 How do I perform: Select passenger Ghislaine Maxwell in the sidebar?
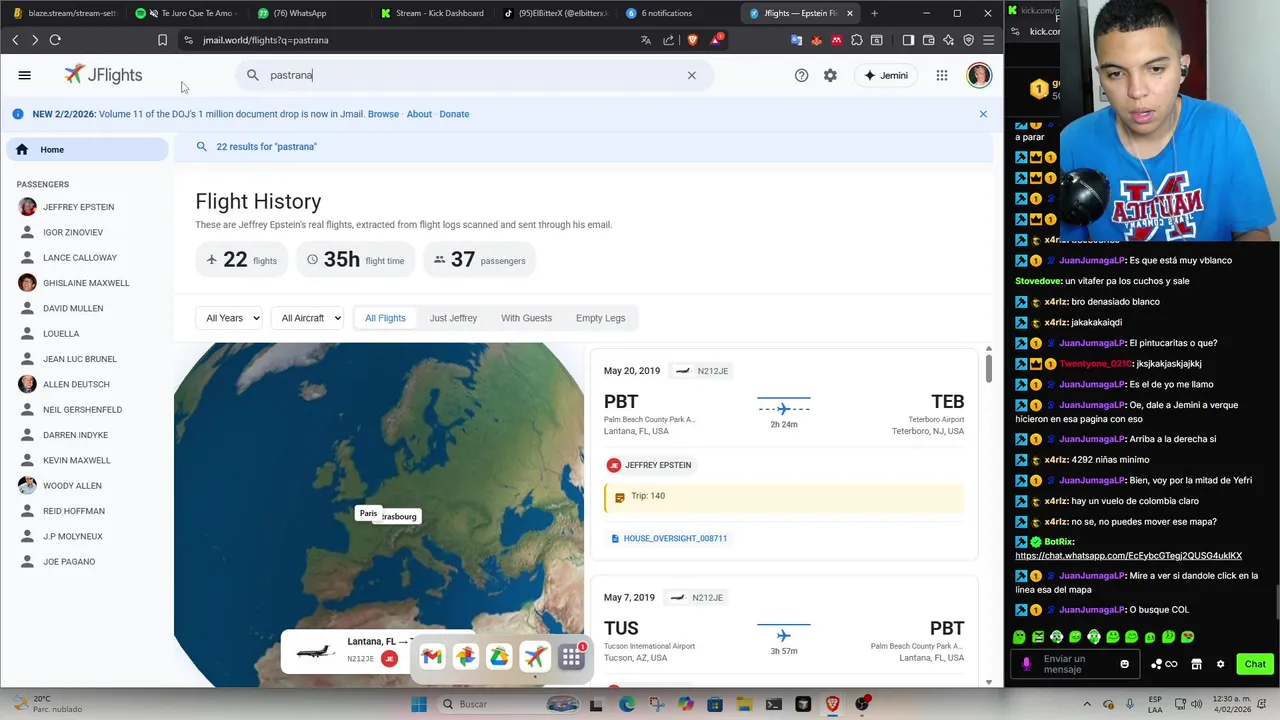(86, 283)
